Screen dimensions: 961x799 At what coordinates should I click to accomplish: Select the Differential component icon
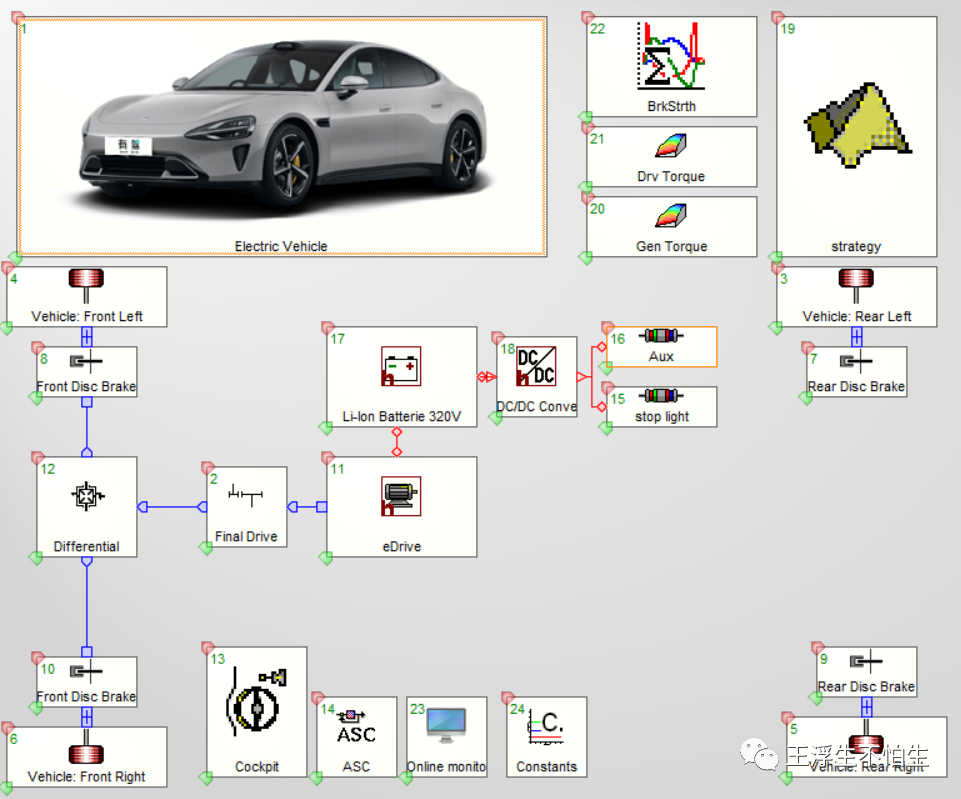[x=87, y=496]
